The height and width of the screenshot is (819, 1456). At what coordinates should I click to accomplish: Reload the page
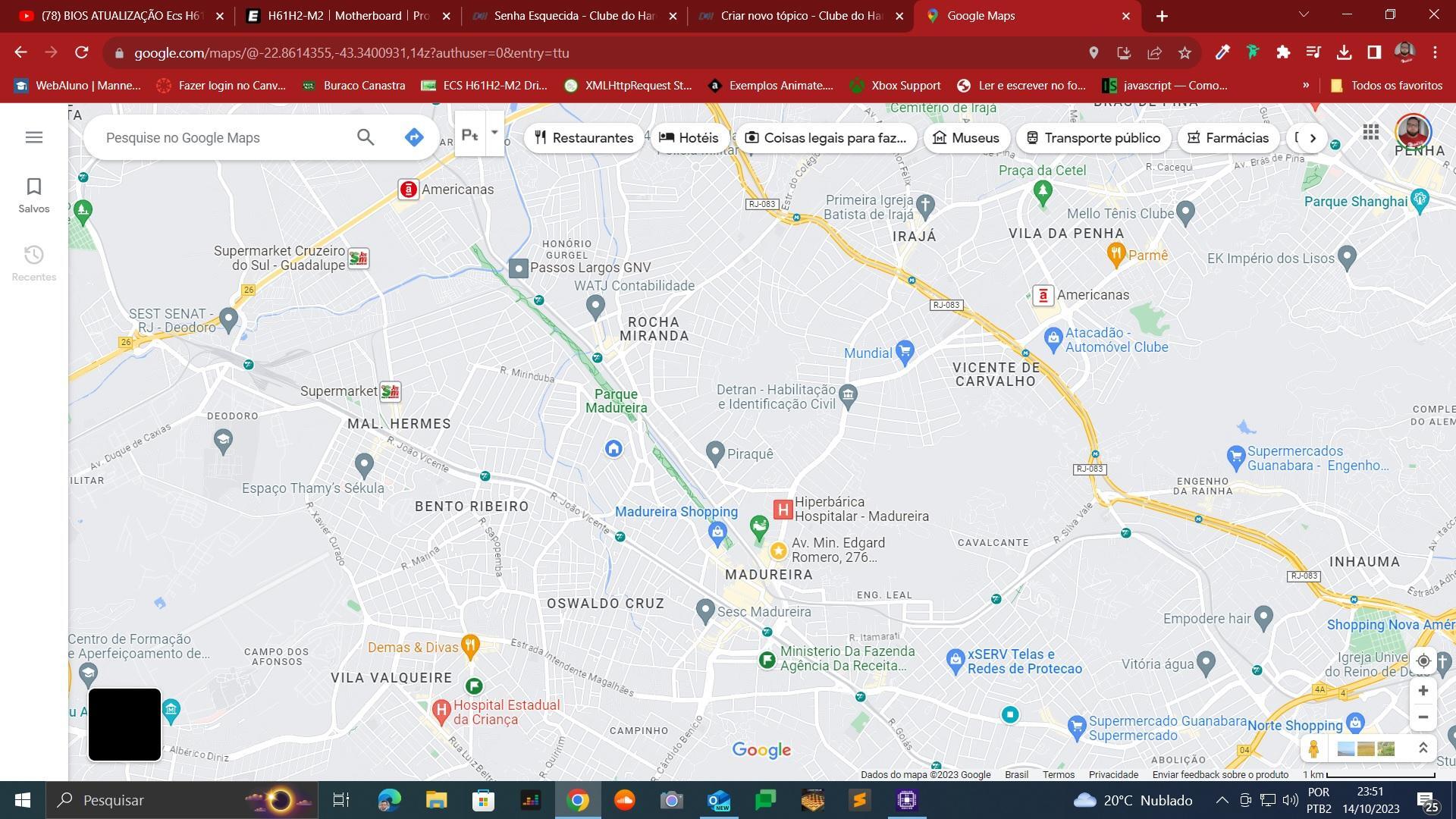[82, 52]
